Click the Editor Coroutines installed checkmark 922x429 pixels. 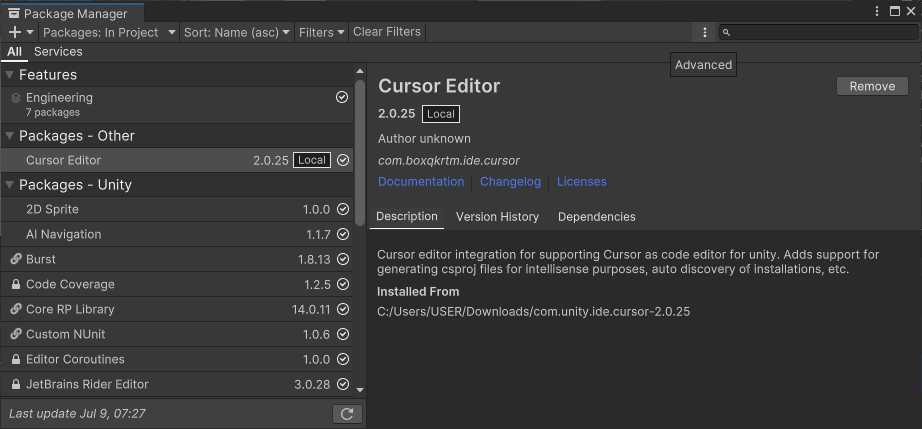(343, 359)
